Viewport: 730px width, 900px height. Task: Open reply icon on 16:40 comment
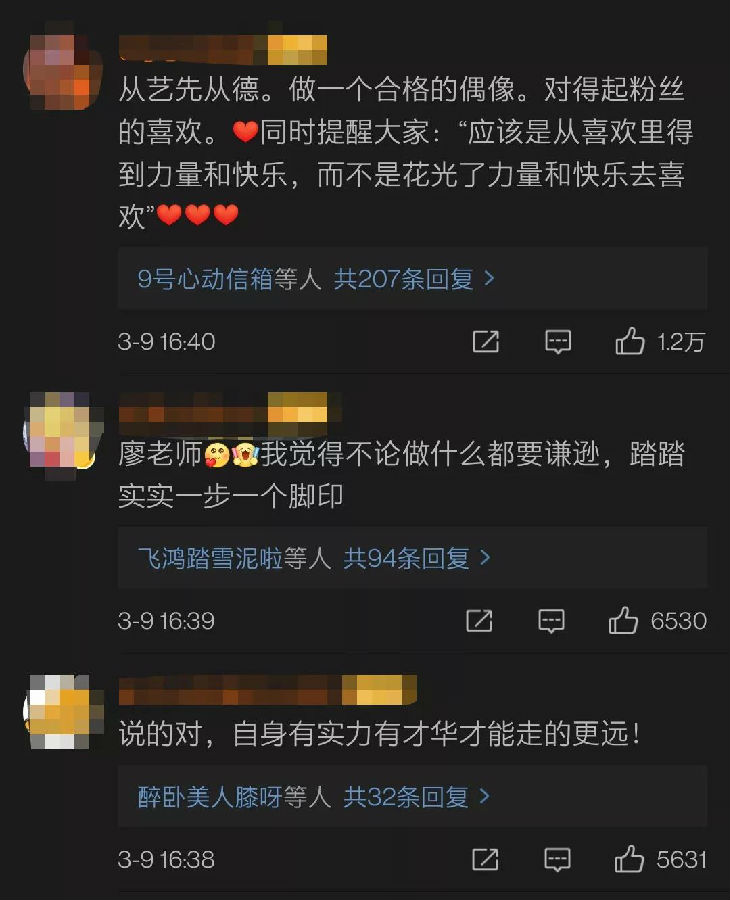(558, 342)
